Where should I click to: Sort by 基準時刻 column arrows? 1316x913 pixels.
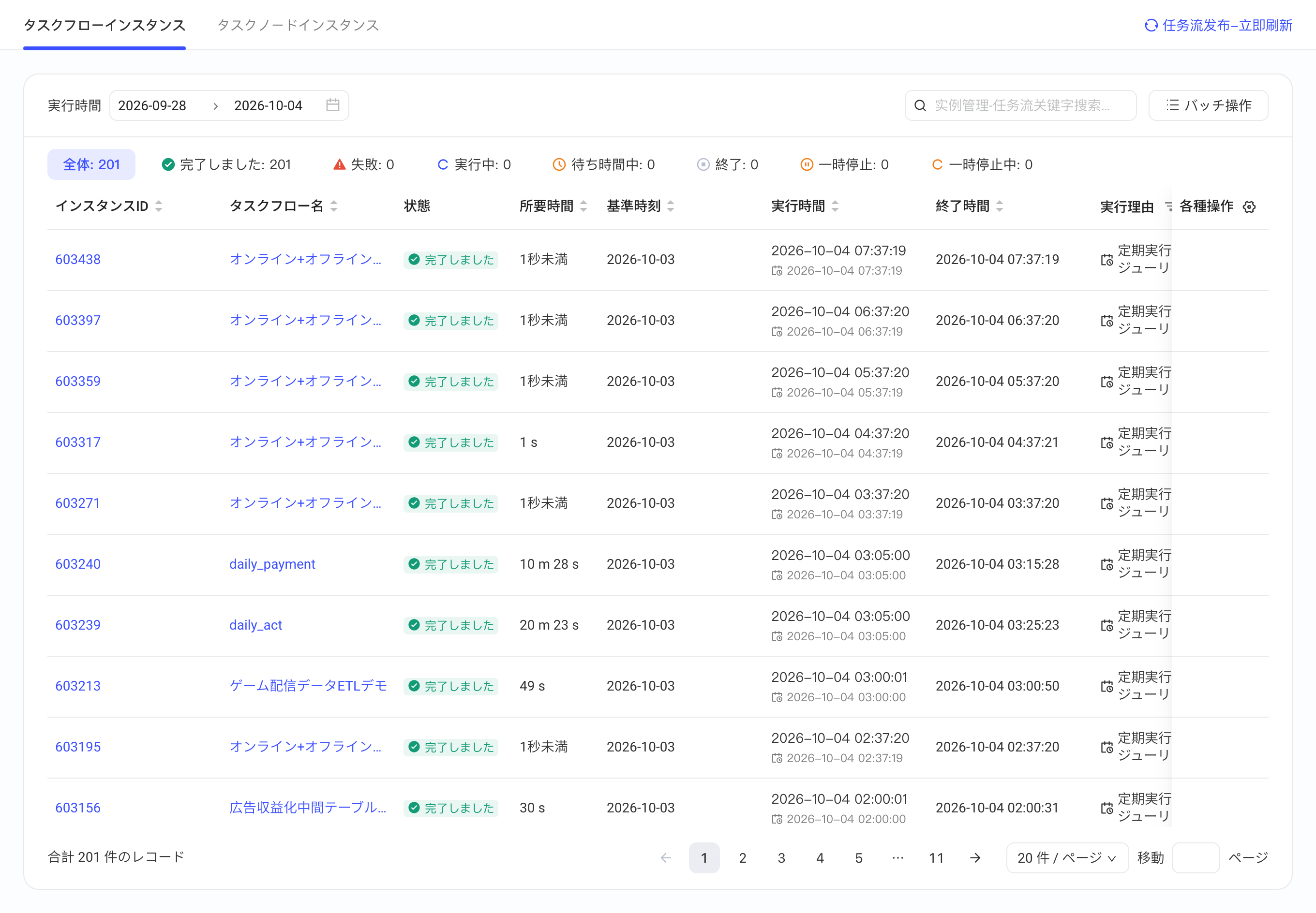point(670,206)
